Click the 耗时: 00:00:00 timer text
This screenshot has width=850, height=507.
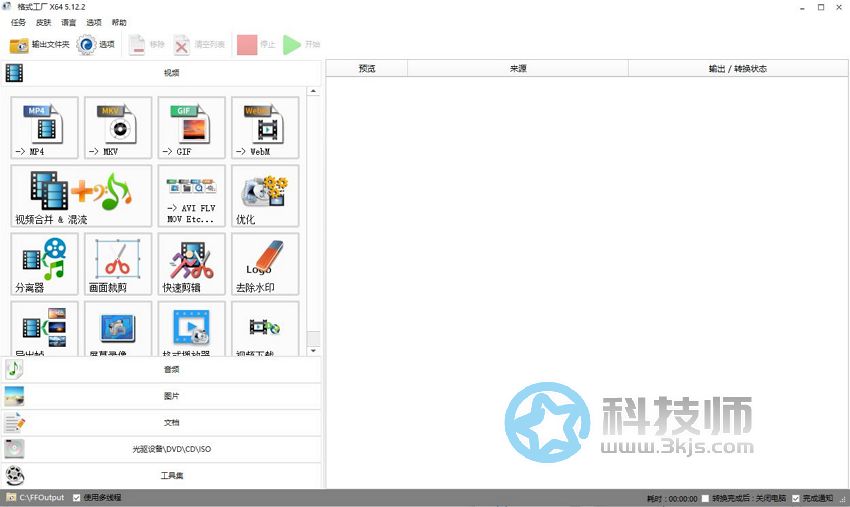pos(672,498)
